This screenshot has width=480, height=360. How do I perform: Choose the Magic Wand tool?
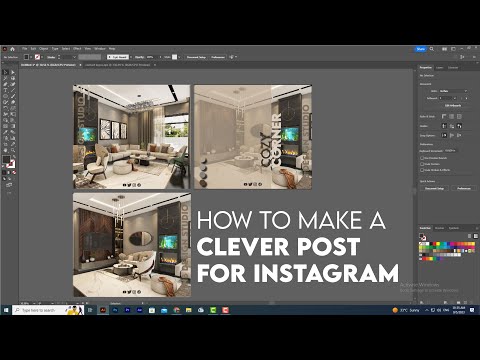pyautogui.click(x=5, y=78)
